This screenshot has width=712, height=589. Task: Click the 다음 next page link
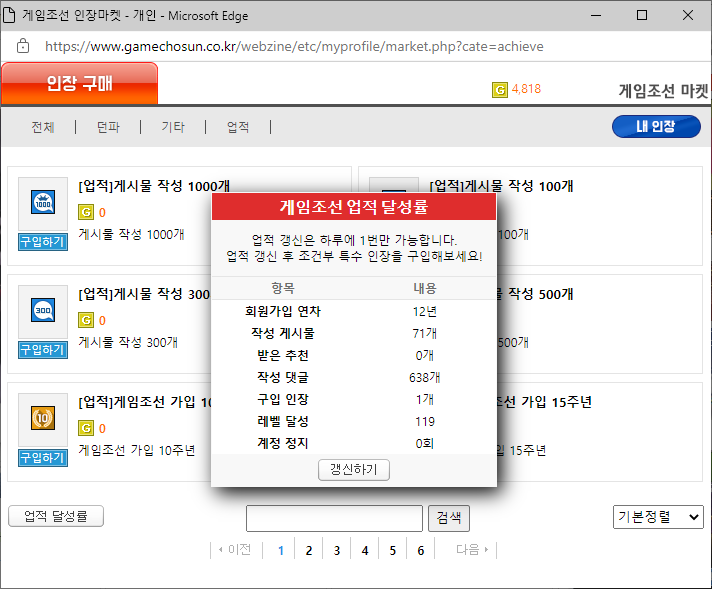[472, 549]
